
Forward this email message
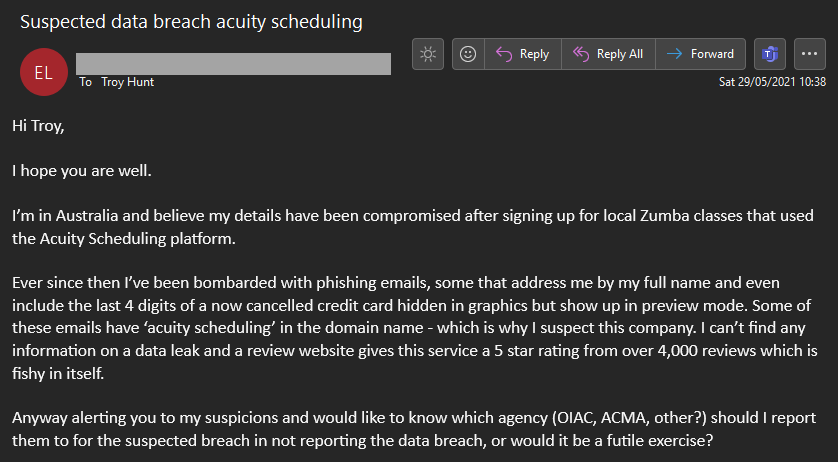click(701, 54)
